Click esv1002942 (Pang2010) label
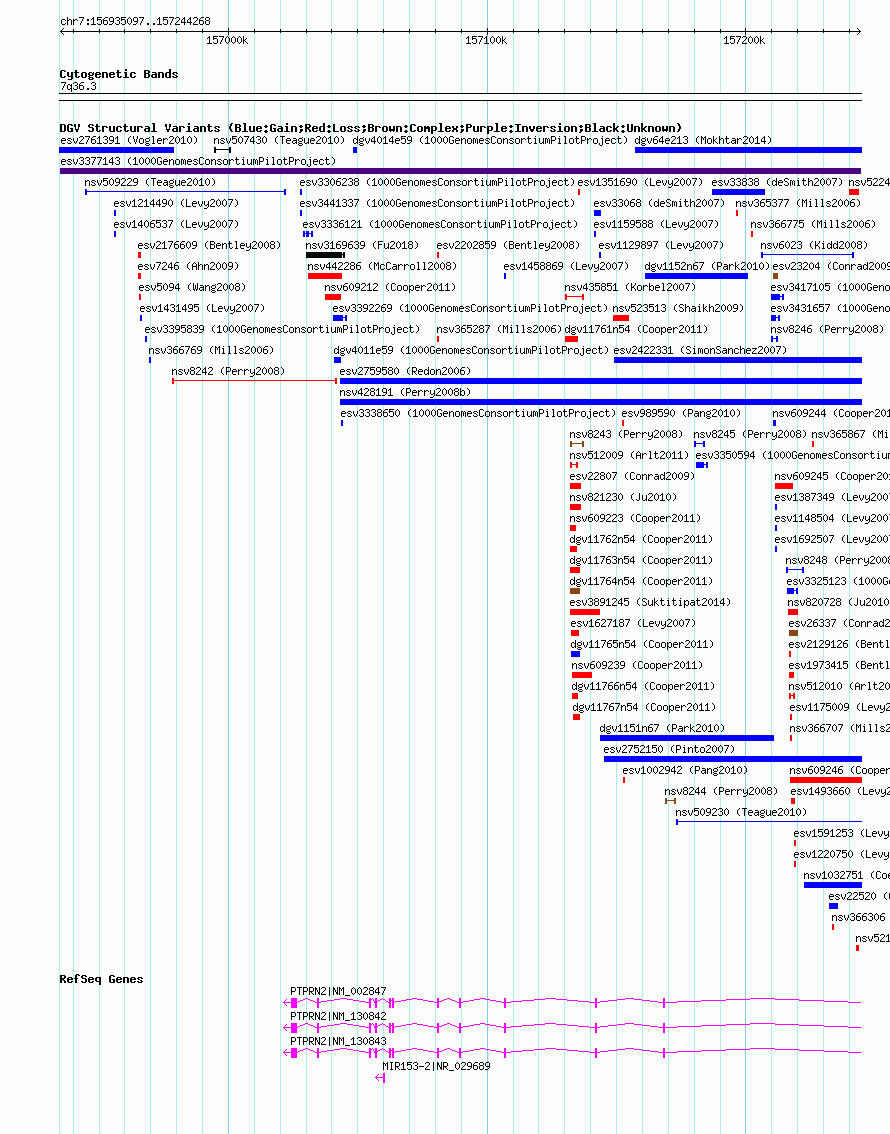The height and width of the screenshot is (1134, 890). click(685, 770)
